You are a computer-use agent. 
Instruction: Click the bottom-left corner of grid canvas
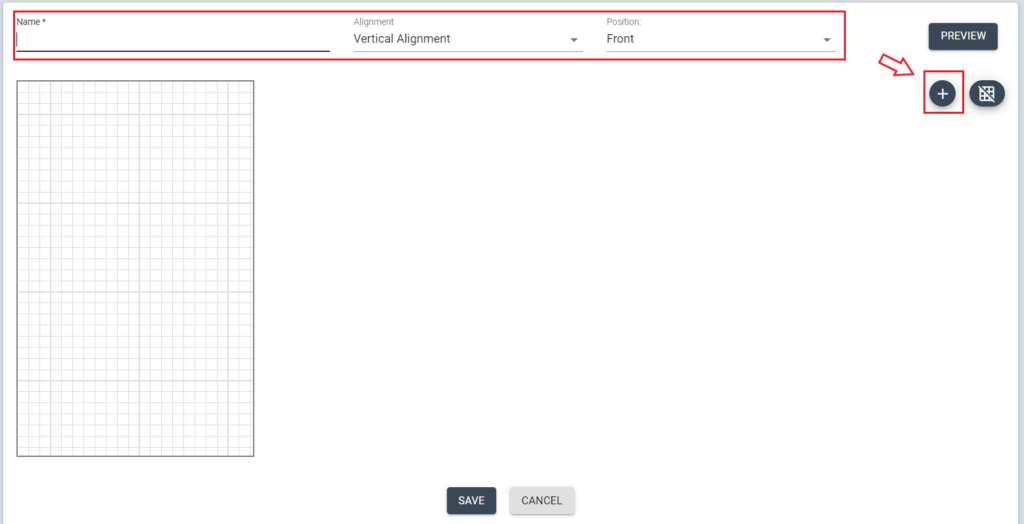point(19,454)
